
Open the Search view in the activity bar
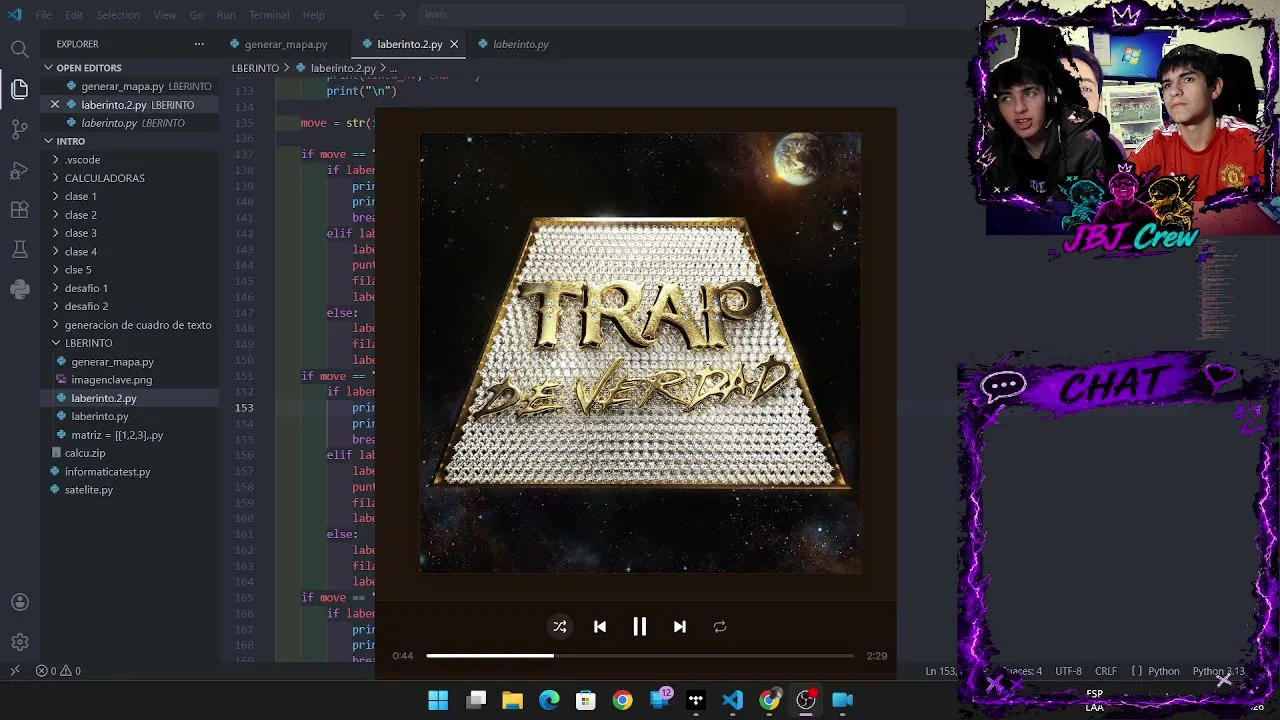coord(19,48)
